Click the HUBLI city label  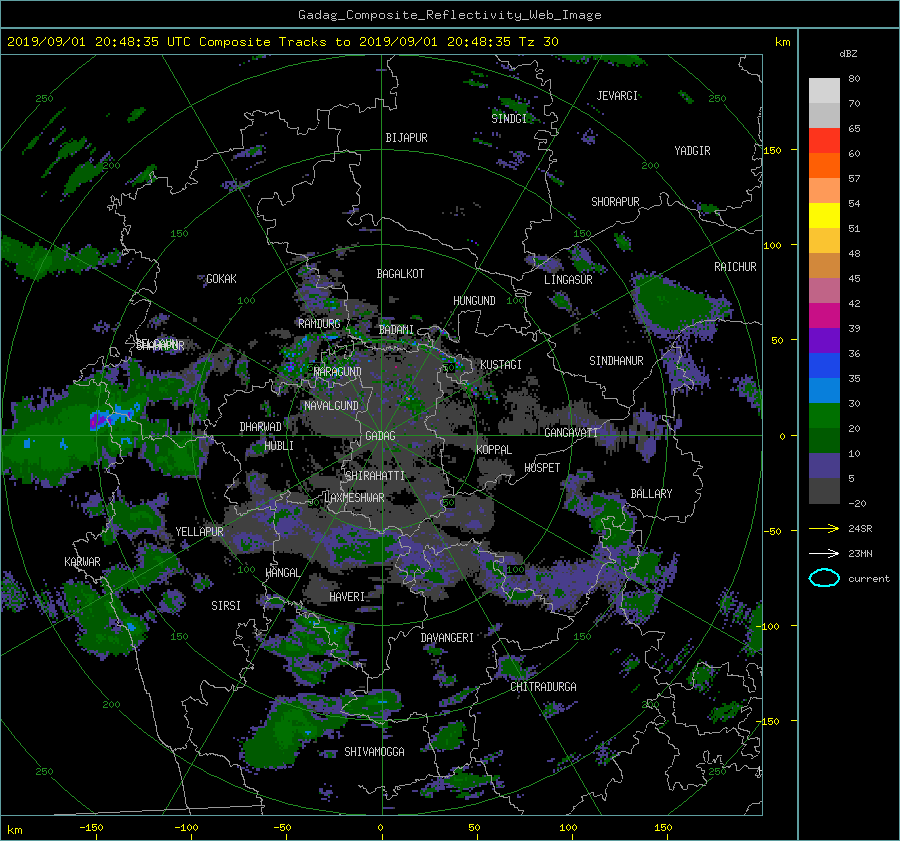(x=279, y=446)
